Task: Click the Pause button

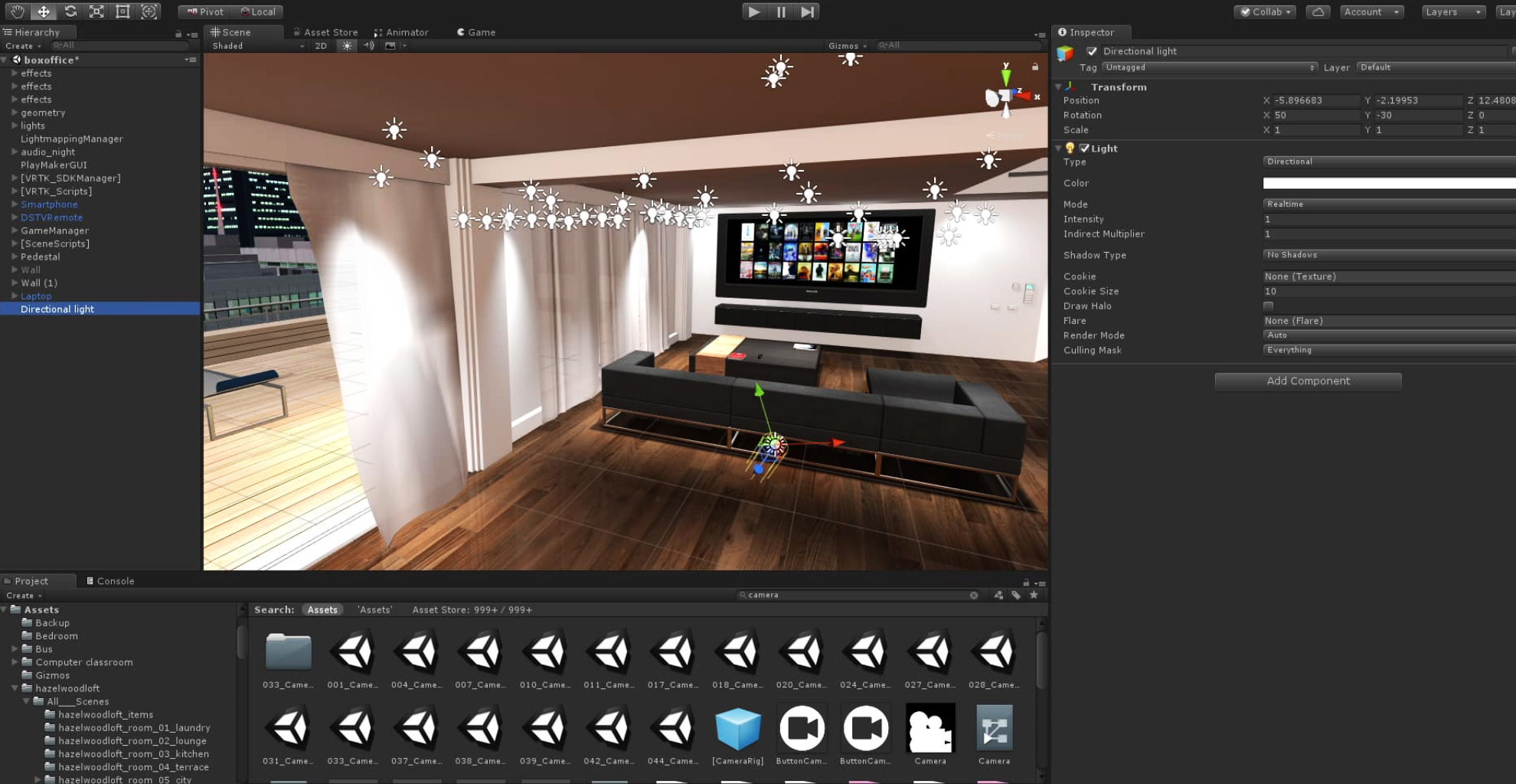Action: coord(781,11)
